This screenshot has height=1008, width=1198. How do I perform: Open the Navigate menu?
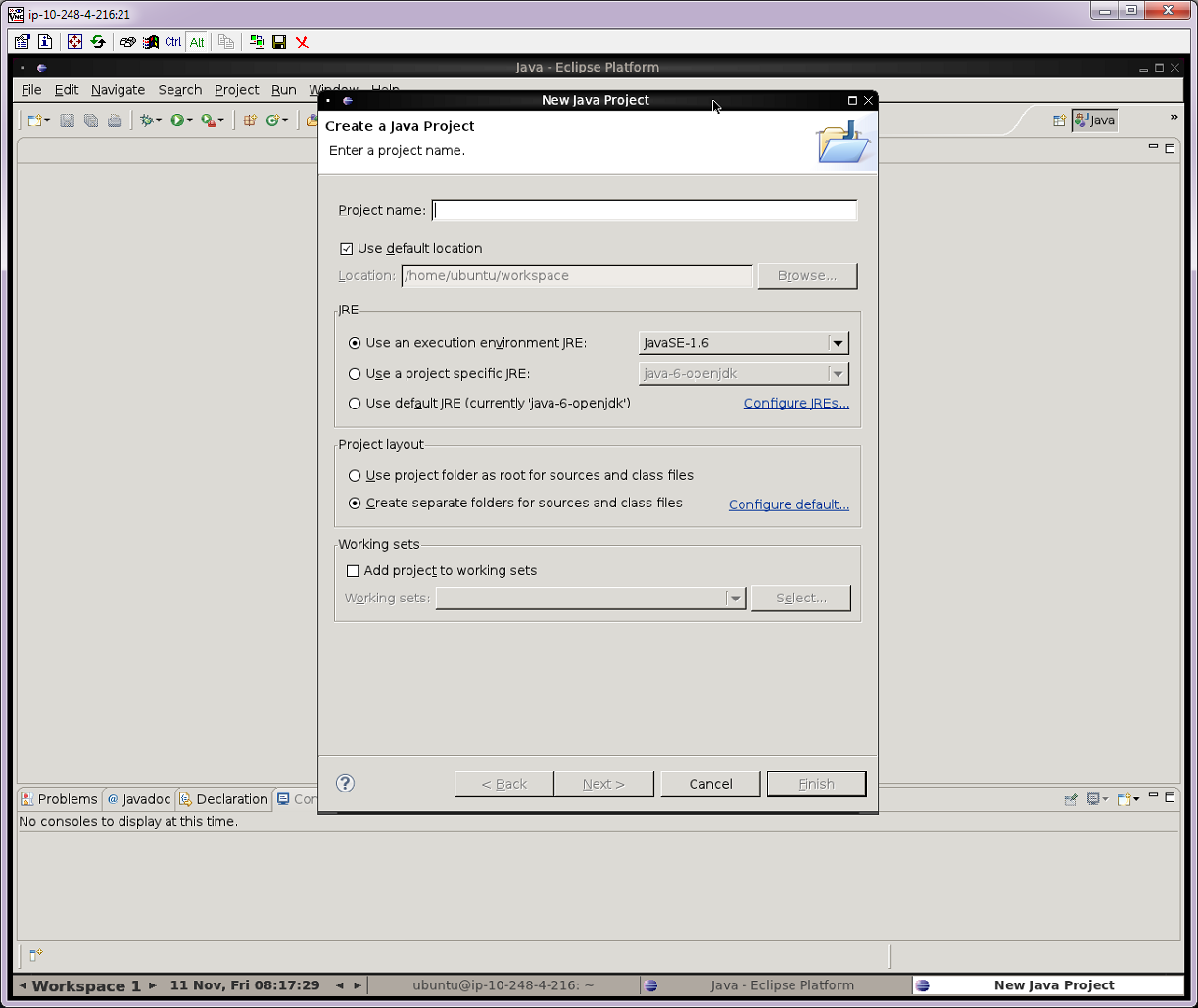(118, 89)
